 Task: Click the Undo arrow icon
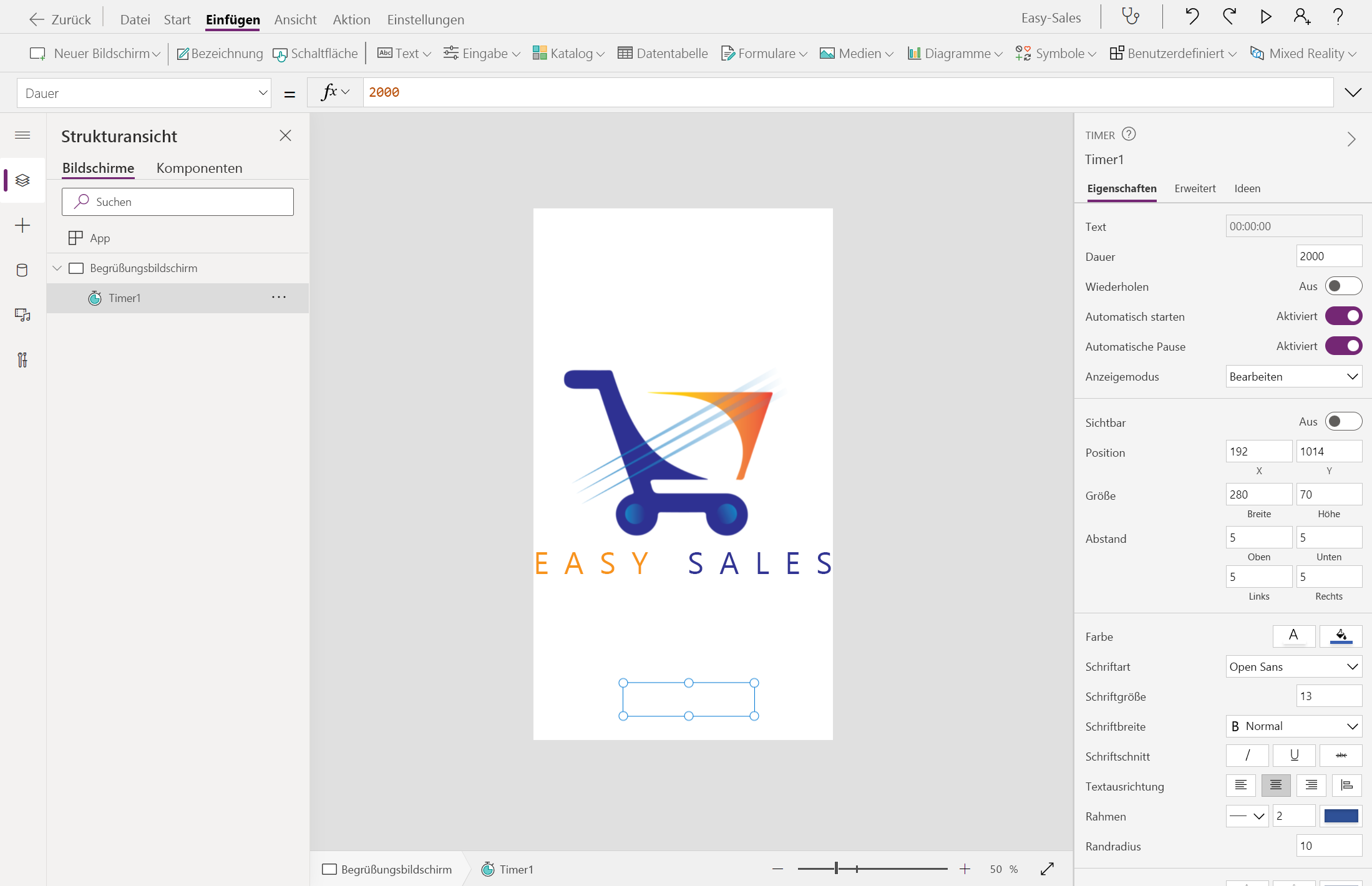pos(1192,16)
